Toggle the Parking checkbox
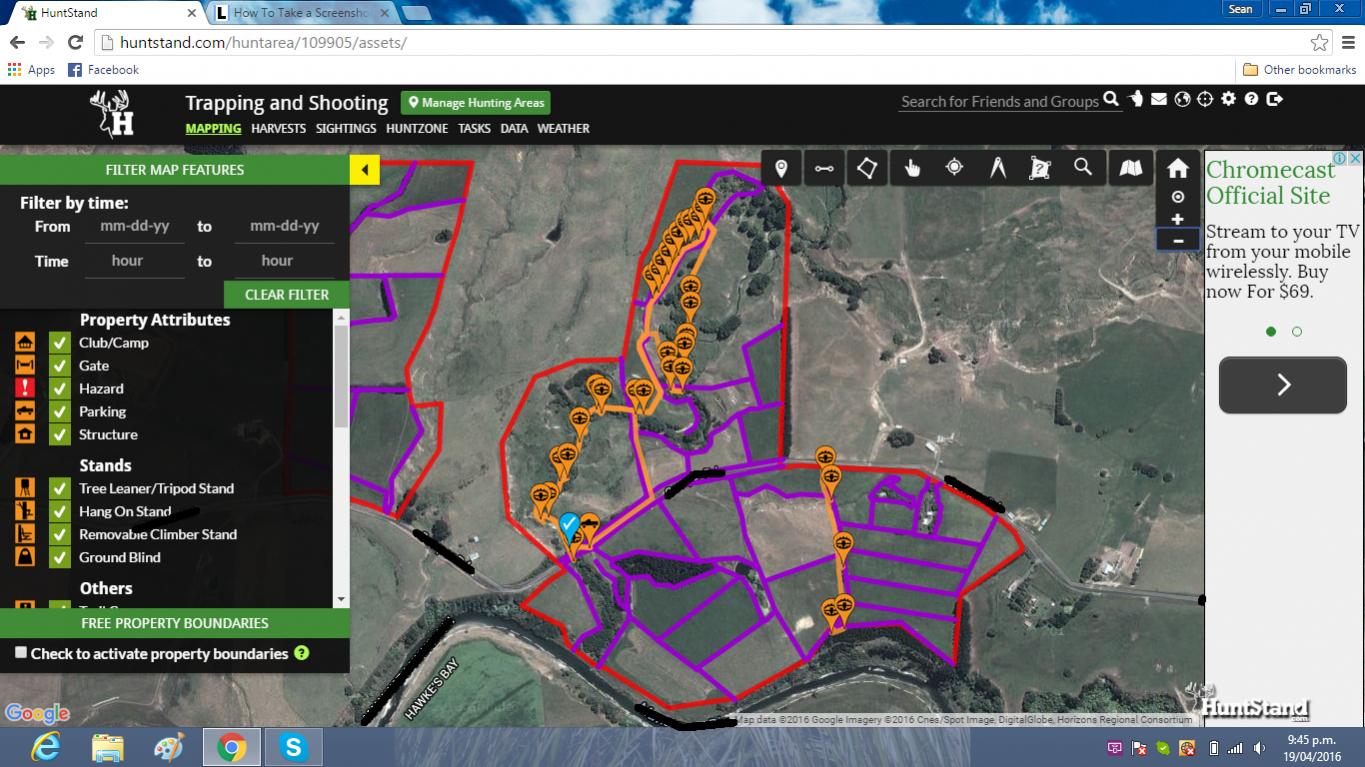The image size is (1365, 767). pos(60,412)
